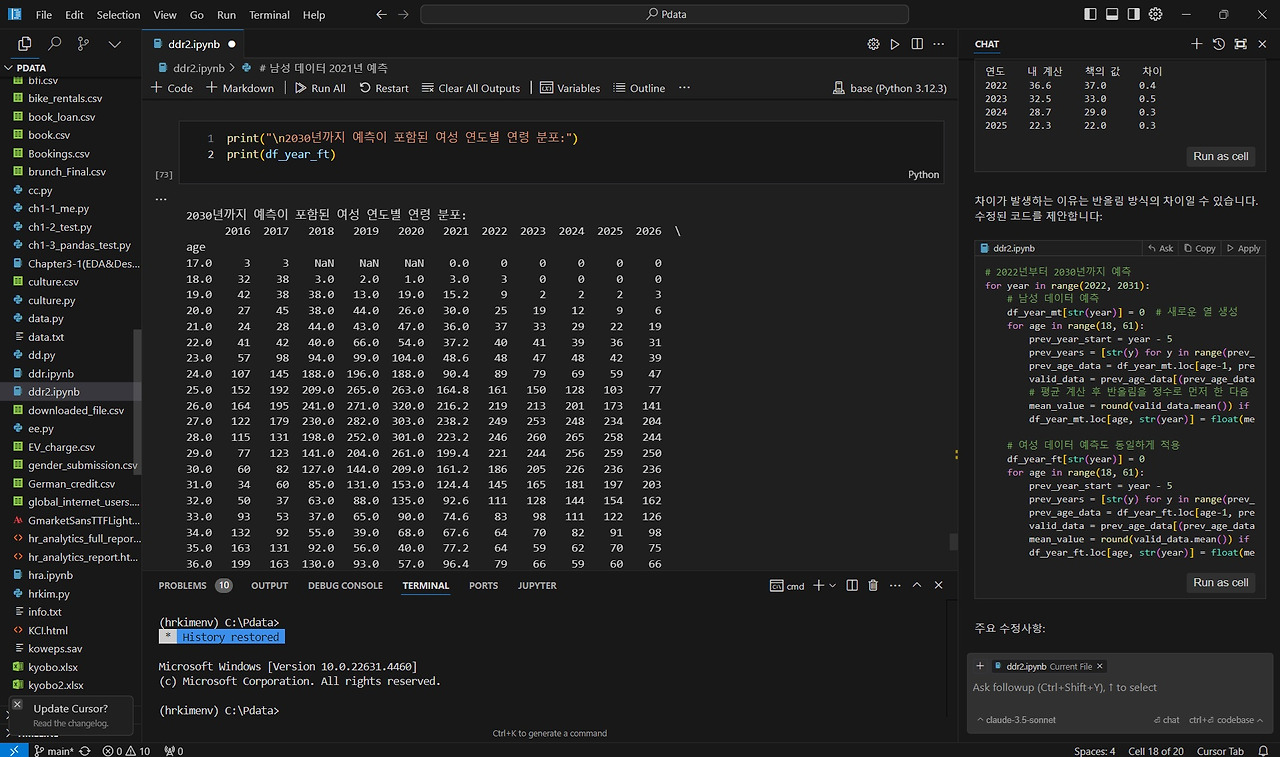Change cell language mode Python
This screenshot has height=757, width=1280.
(923, 174)
